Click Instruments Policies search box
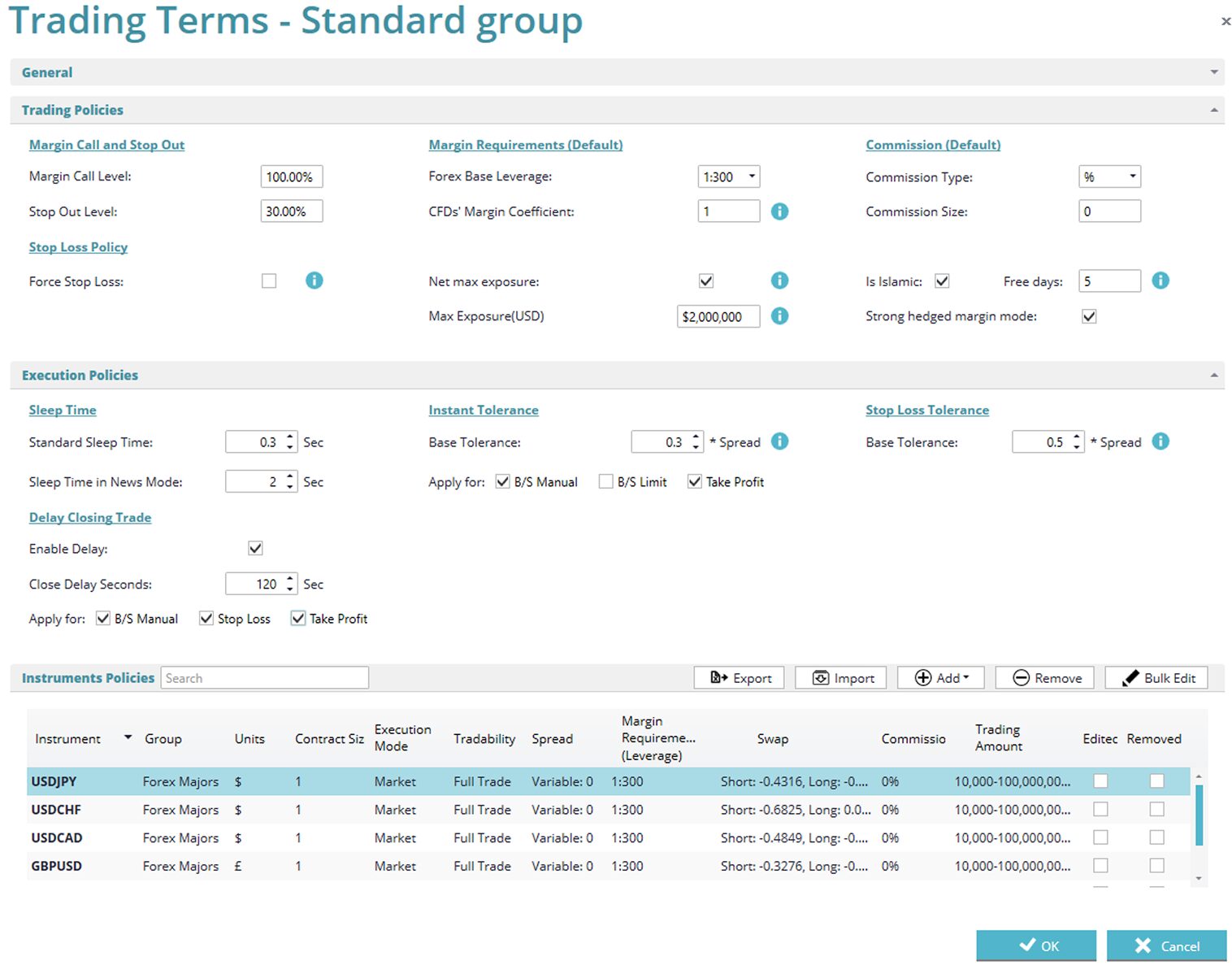The height and width of the screenshot is (974, 1232). tap(265, 678)
